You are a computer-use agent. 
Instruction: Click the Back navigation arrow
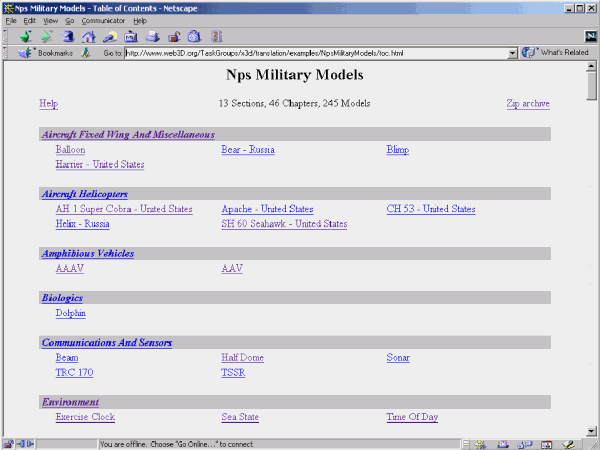[x=25, y=36]
